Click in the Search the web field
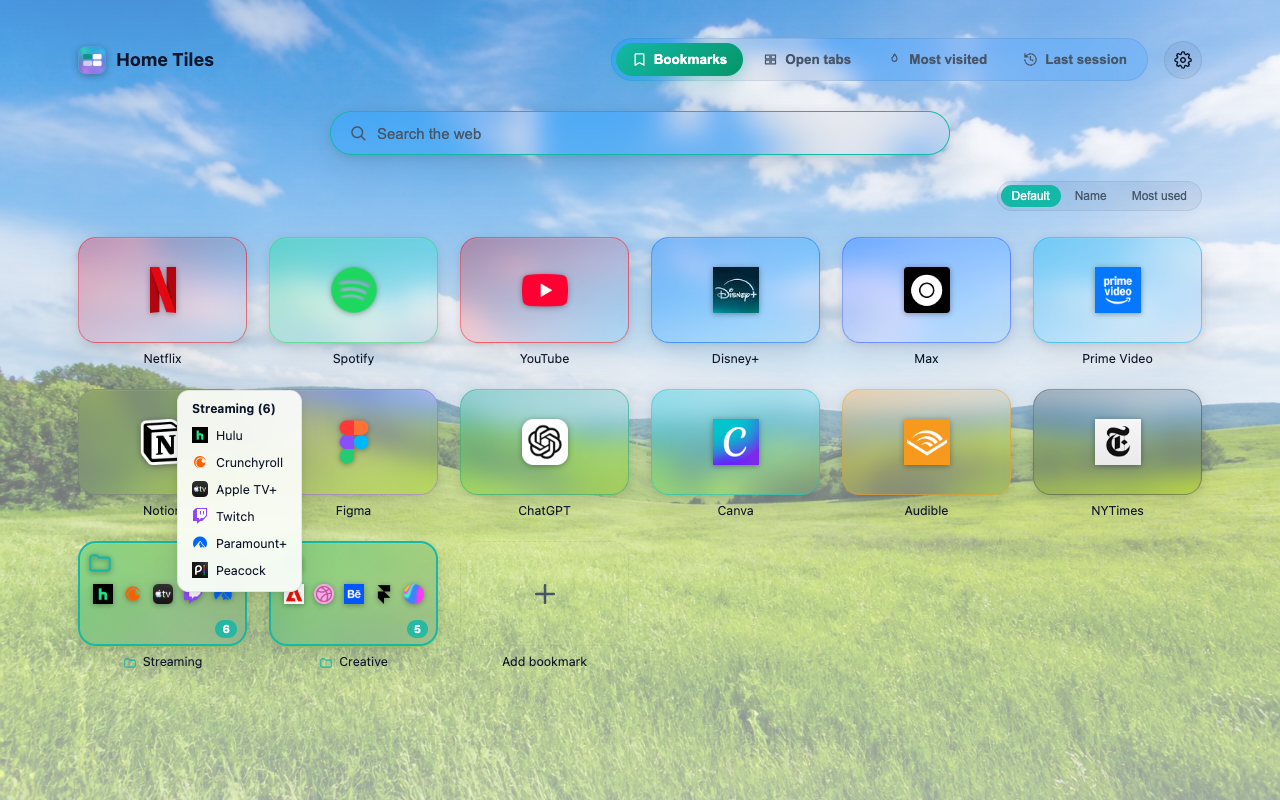The height and width of the screenshot is (800, 1280). pyautogui.click(x=640, y=133)
